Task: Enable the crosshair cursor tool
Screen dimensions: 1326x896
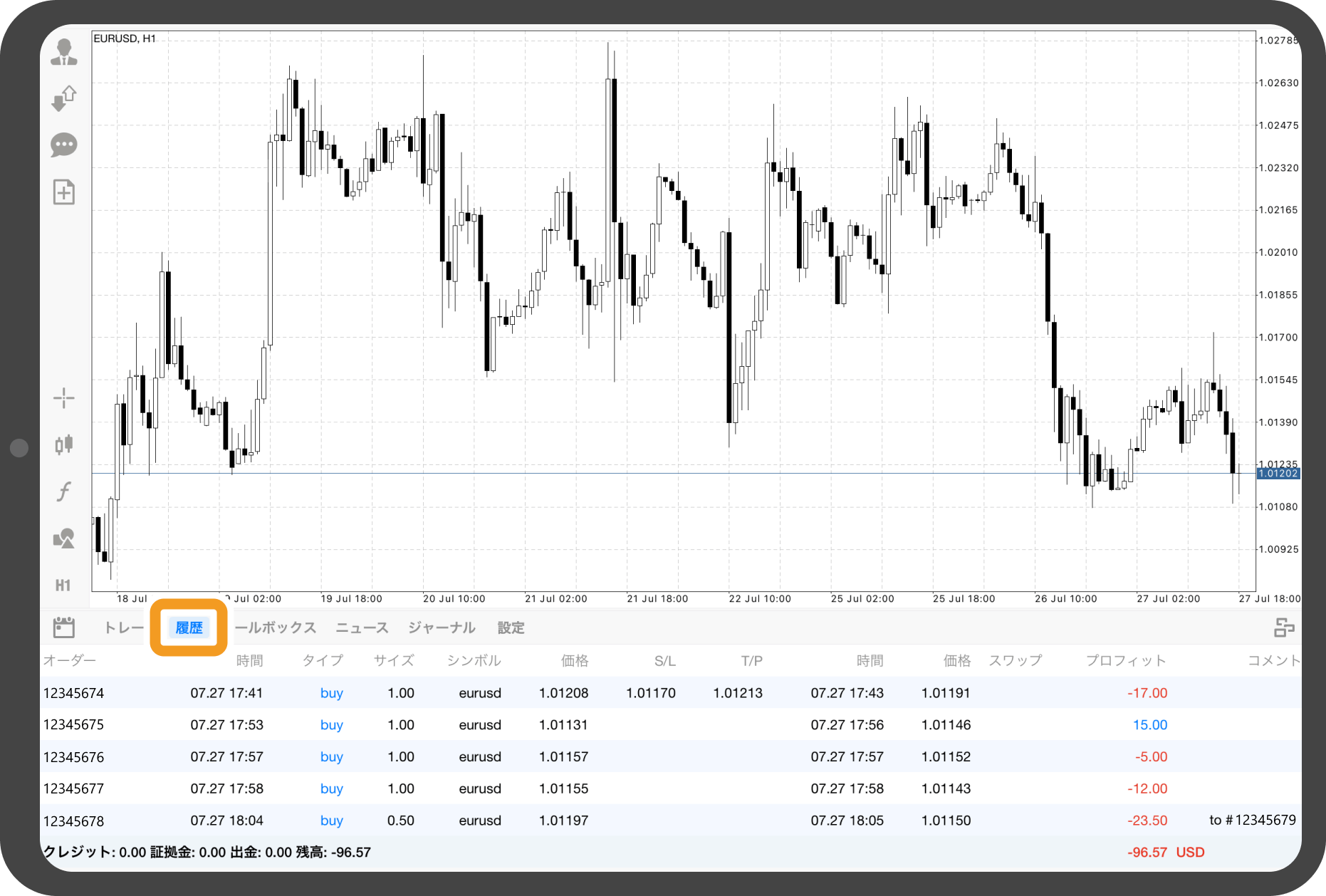Action: click(x=64, y=398)
